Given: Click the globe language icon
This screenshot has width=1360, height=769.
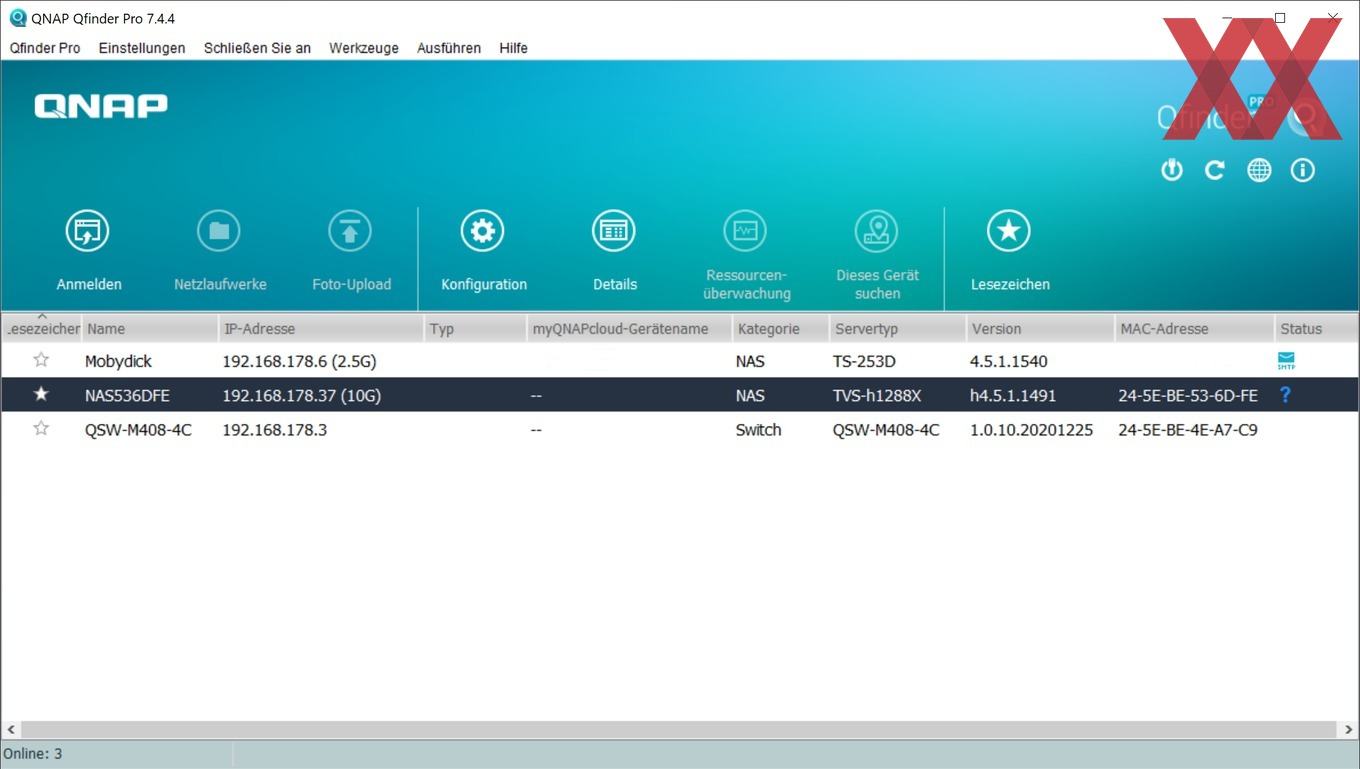Looking at the screenshot, I should coord(1259,170).
